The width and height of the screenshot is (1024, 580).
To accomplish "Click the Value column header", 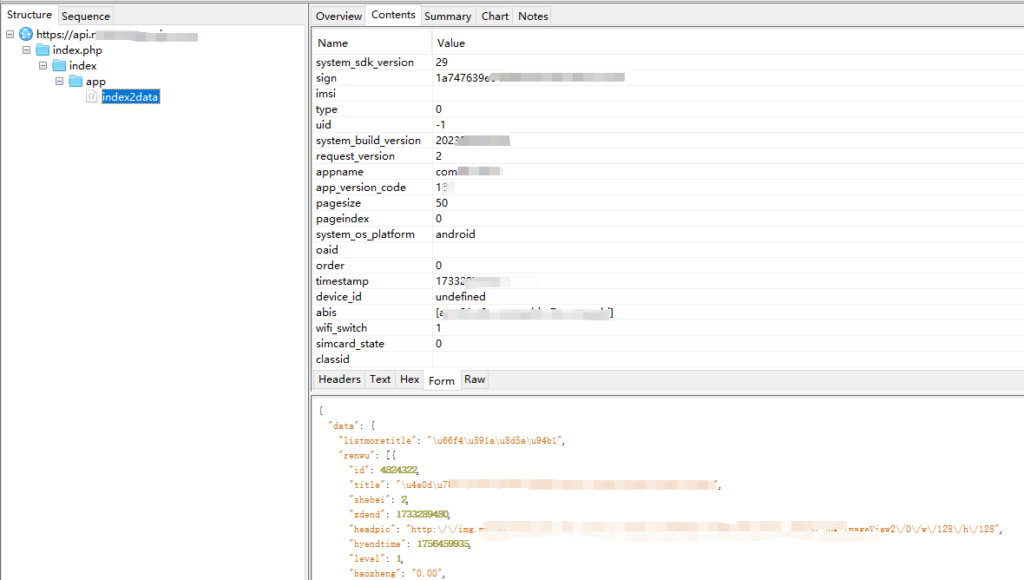I will [x=451, y=43].
